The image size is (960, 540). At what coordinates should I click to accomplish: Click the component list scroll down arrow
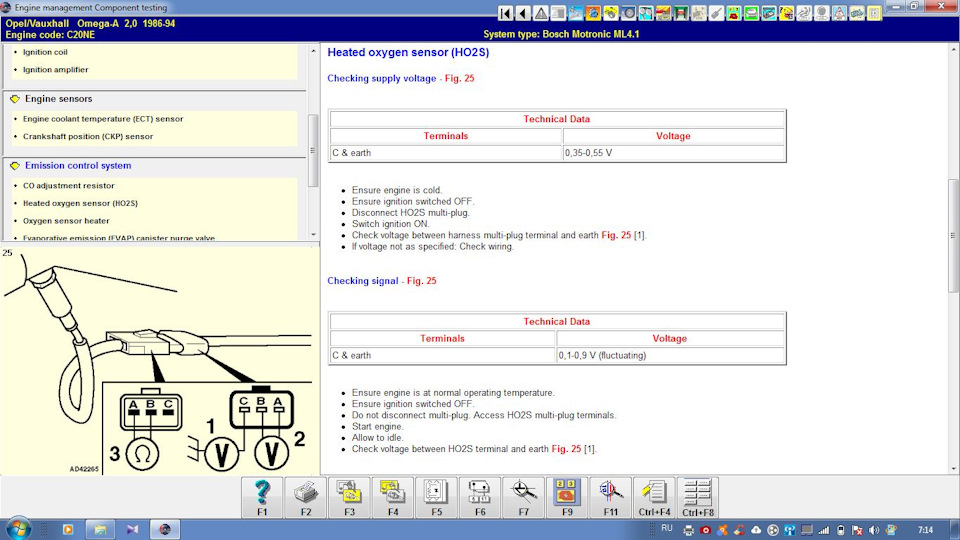point(313,234)
